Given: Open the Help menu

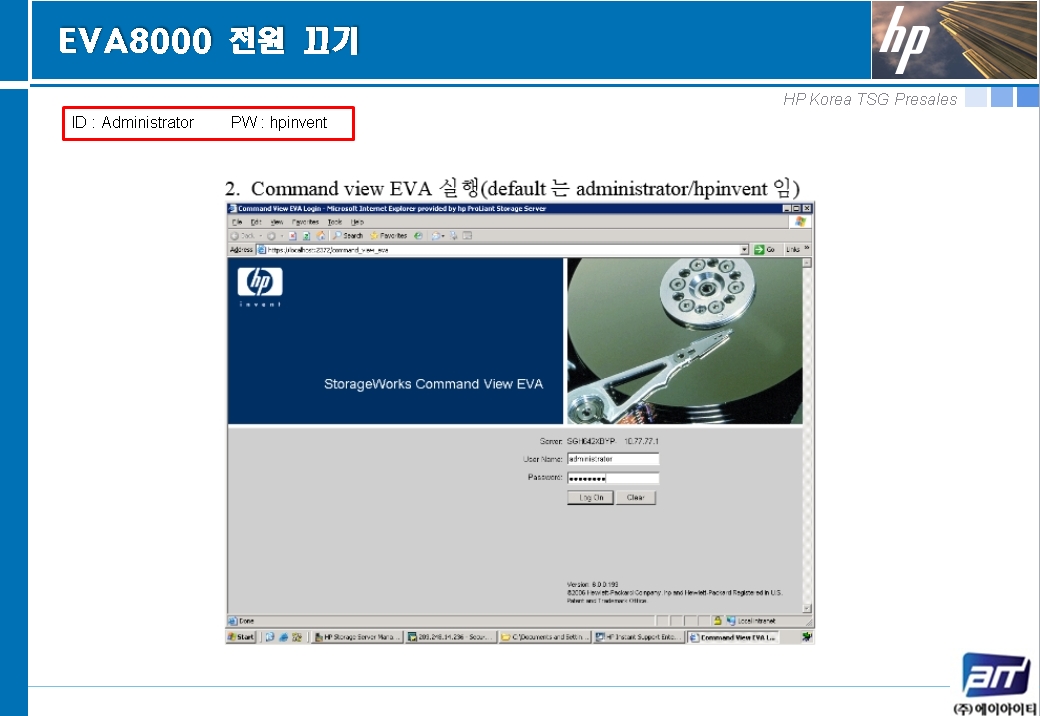Looking at the screenshot, I should click(x=358, y=222).
